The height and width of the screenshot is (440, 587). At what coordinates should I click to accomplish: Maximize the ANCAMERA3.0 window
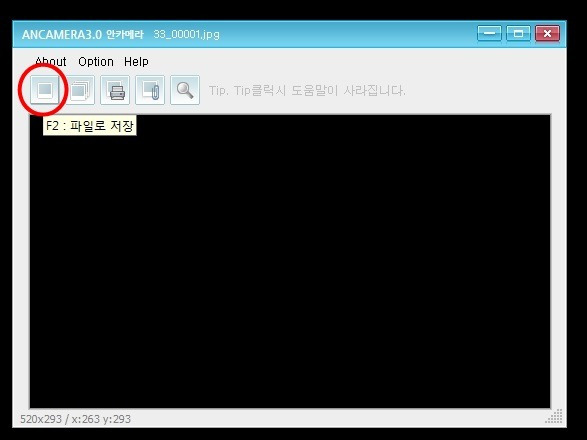518,34
